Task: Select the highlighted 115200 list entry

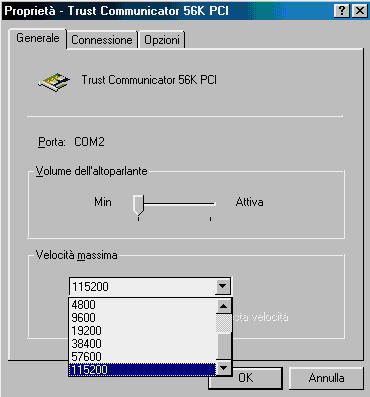Action: (143, 370)
